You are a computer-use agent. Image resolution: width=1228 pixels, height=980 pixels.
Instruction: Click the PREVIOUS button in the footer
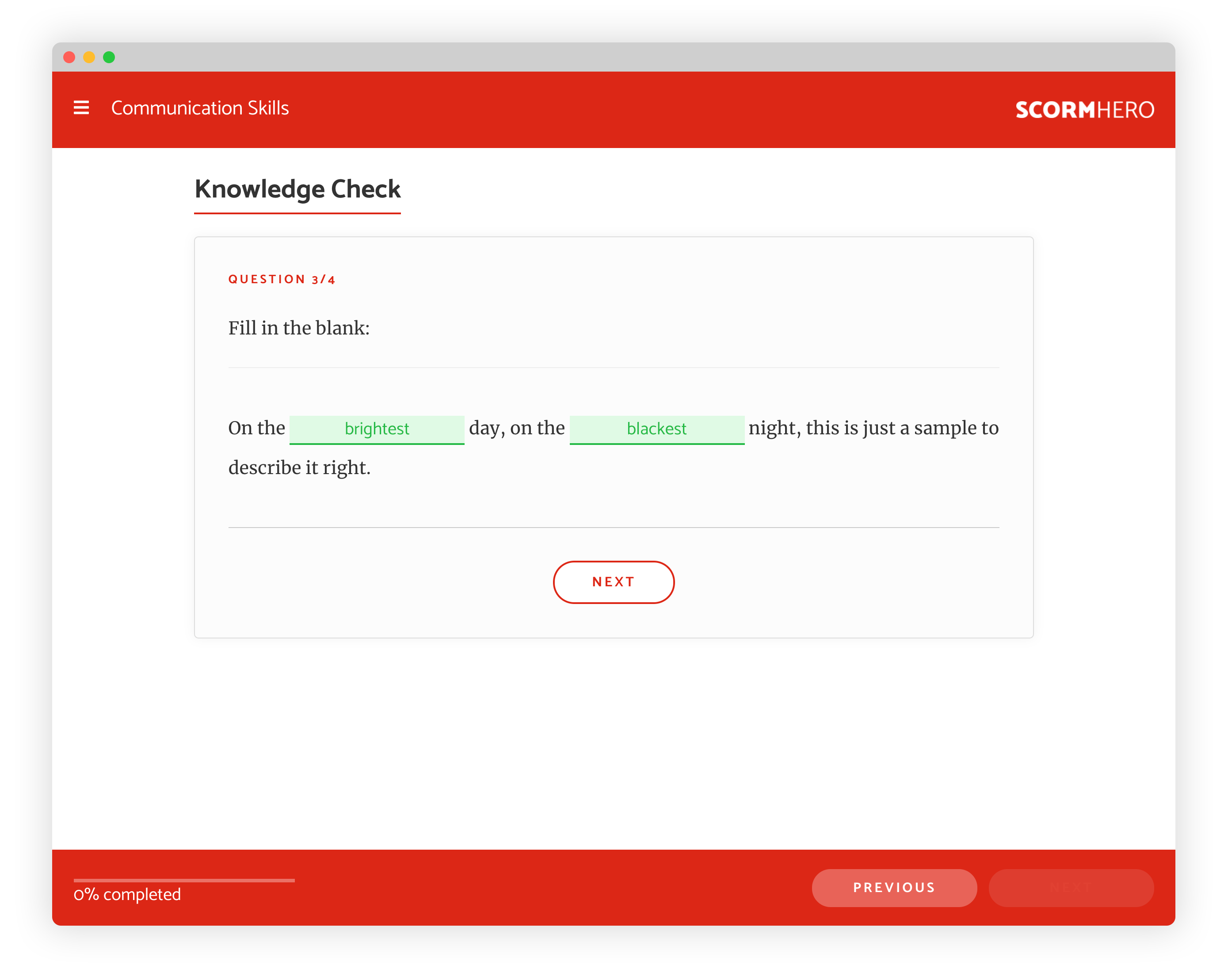[x=894, y=887]
